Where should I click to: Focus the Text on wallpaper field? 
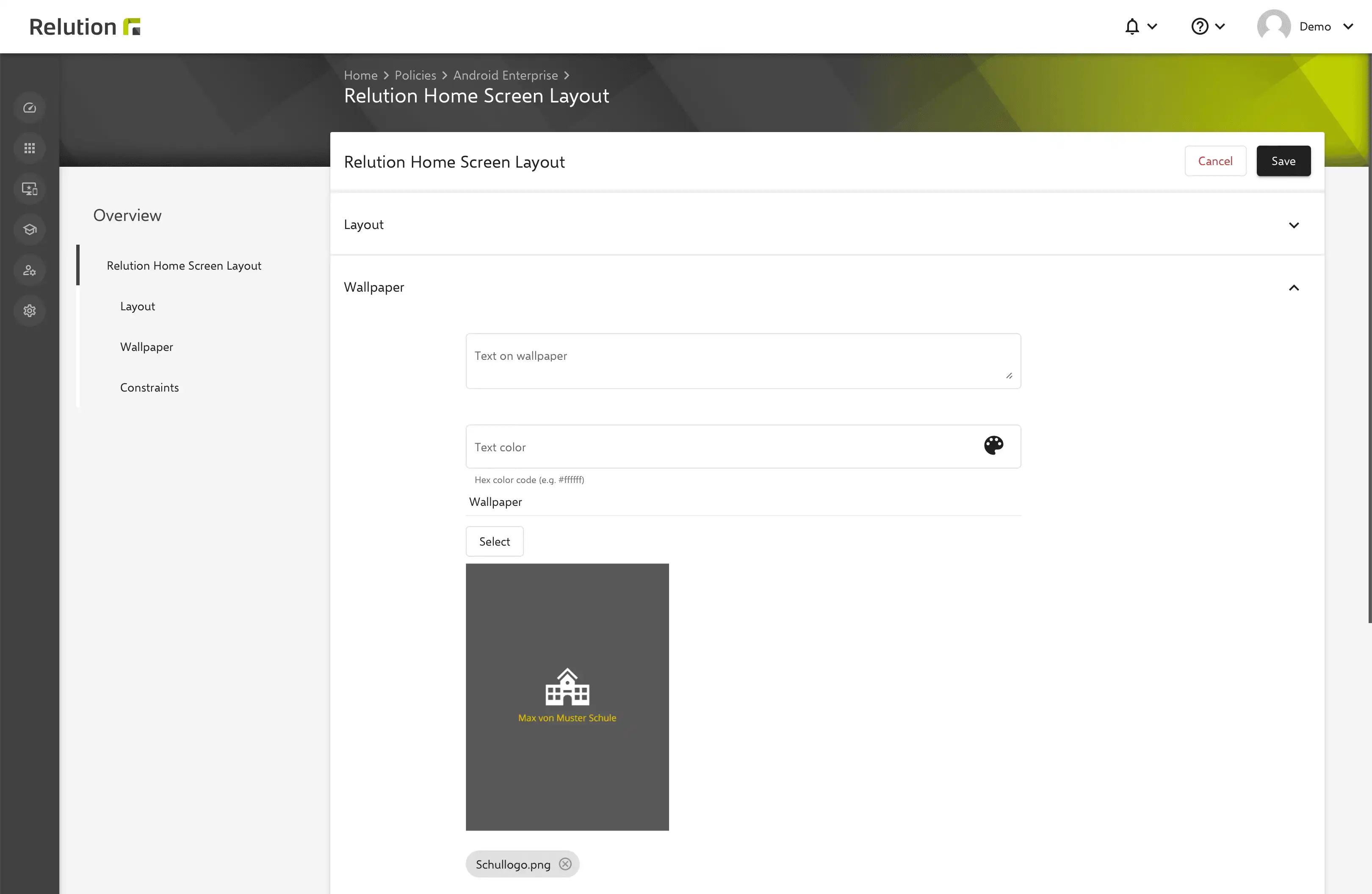pos(743,361)
